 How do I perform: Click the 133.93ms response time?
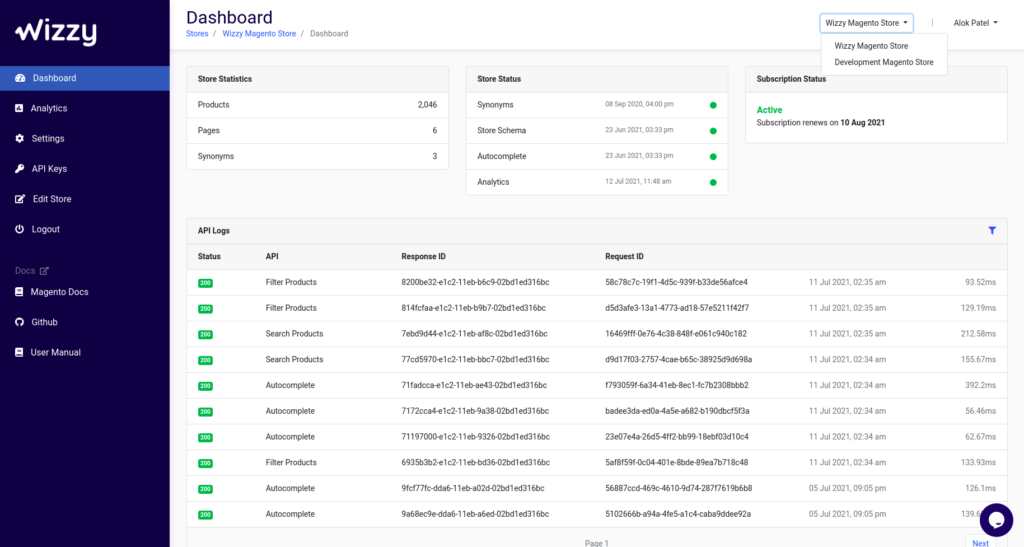click(978, 462)
